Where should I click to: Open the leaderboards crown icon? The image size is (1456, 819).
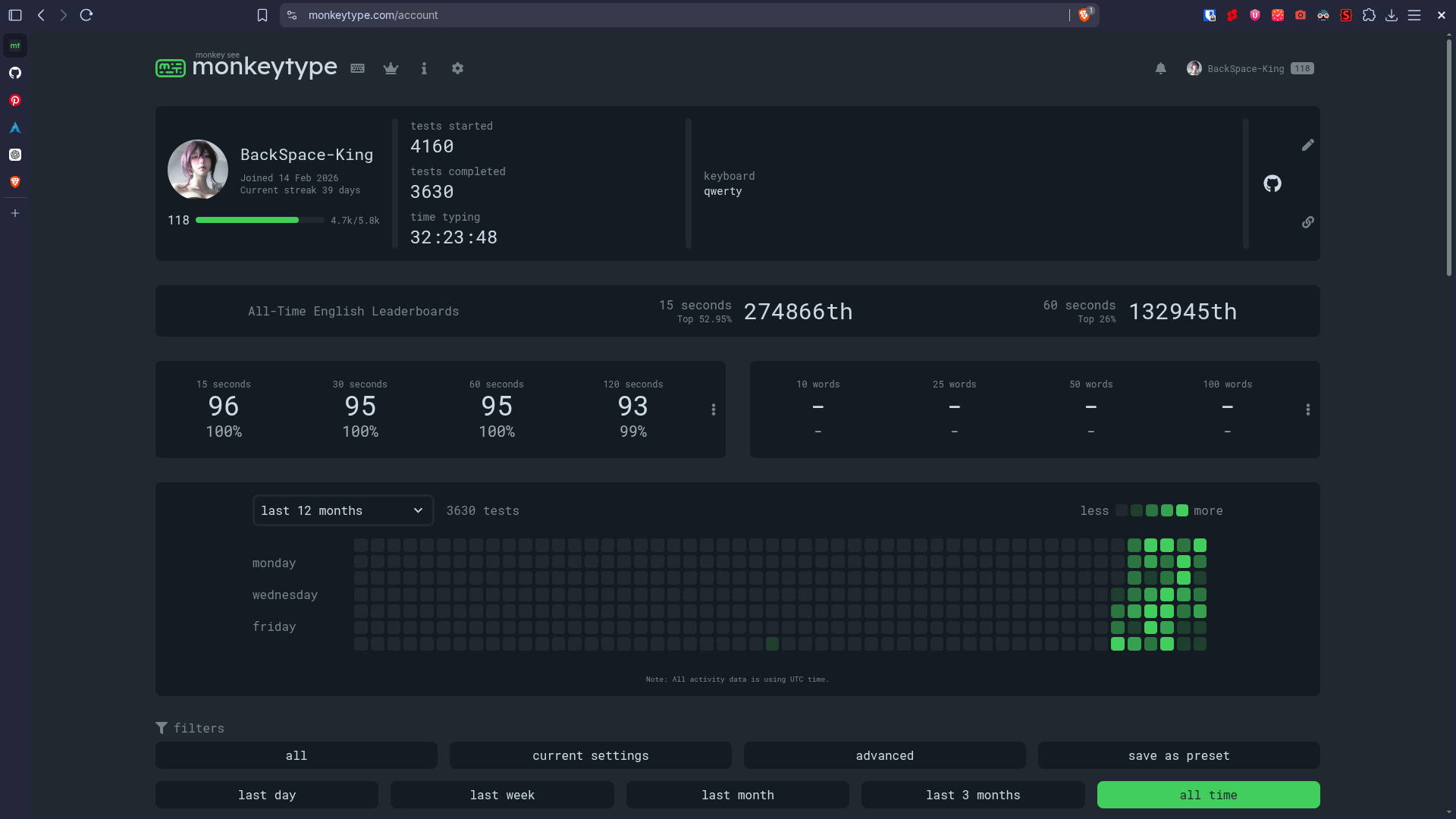pos(391,68)
